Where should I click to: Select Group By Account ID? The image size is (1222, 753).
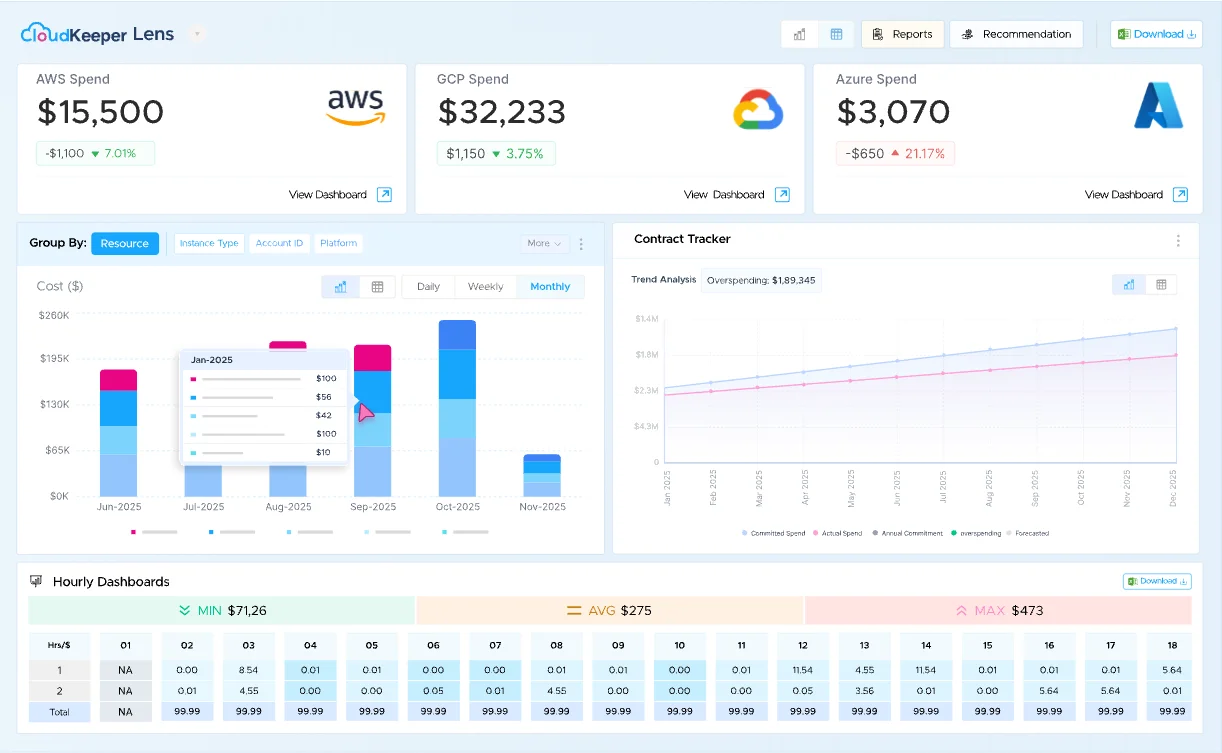tap(279, 243)
